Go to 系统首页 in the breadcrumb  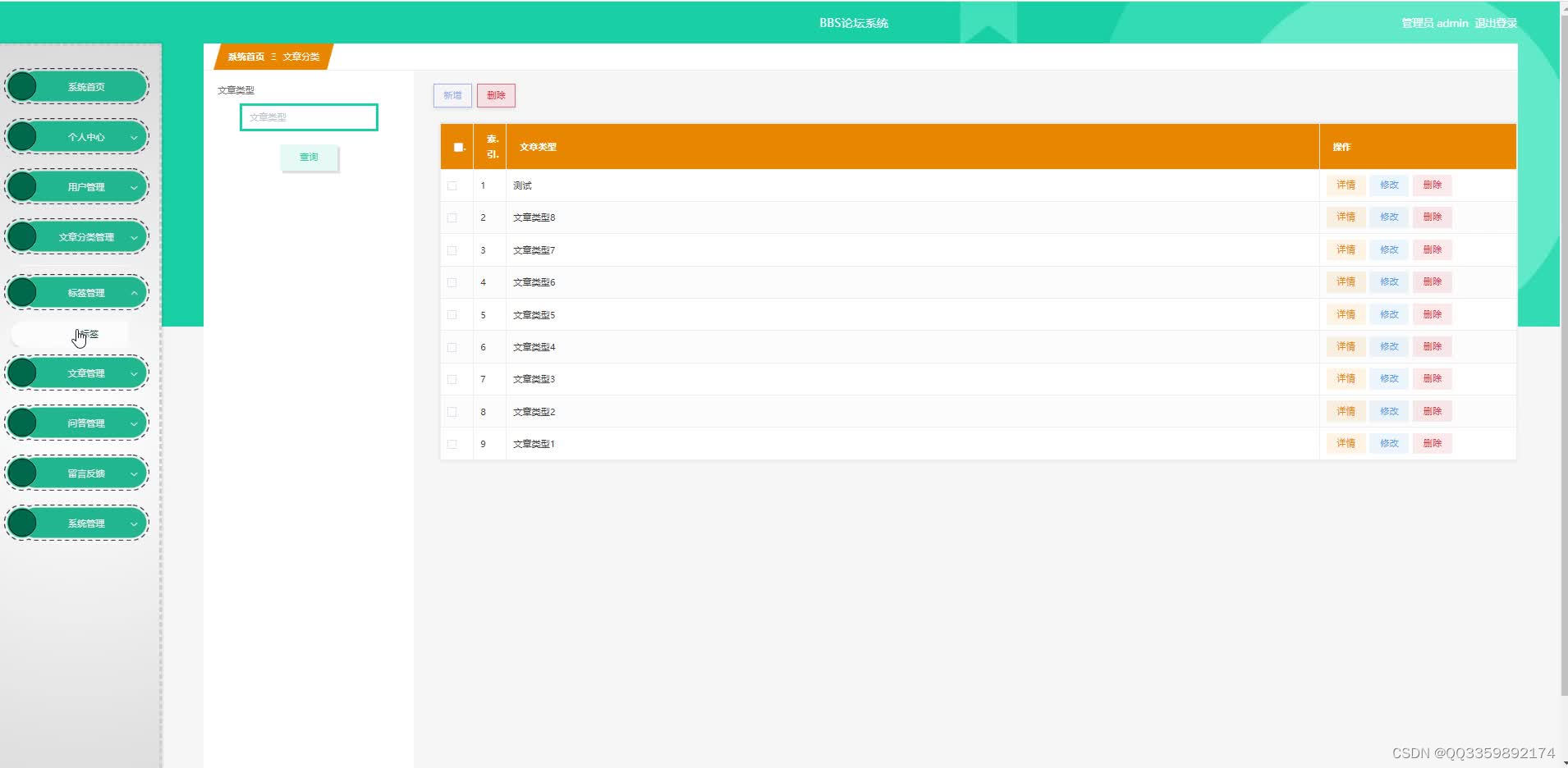pos(246,57)
